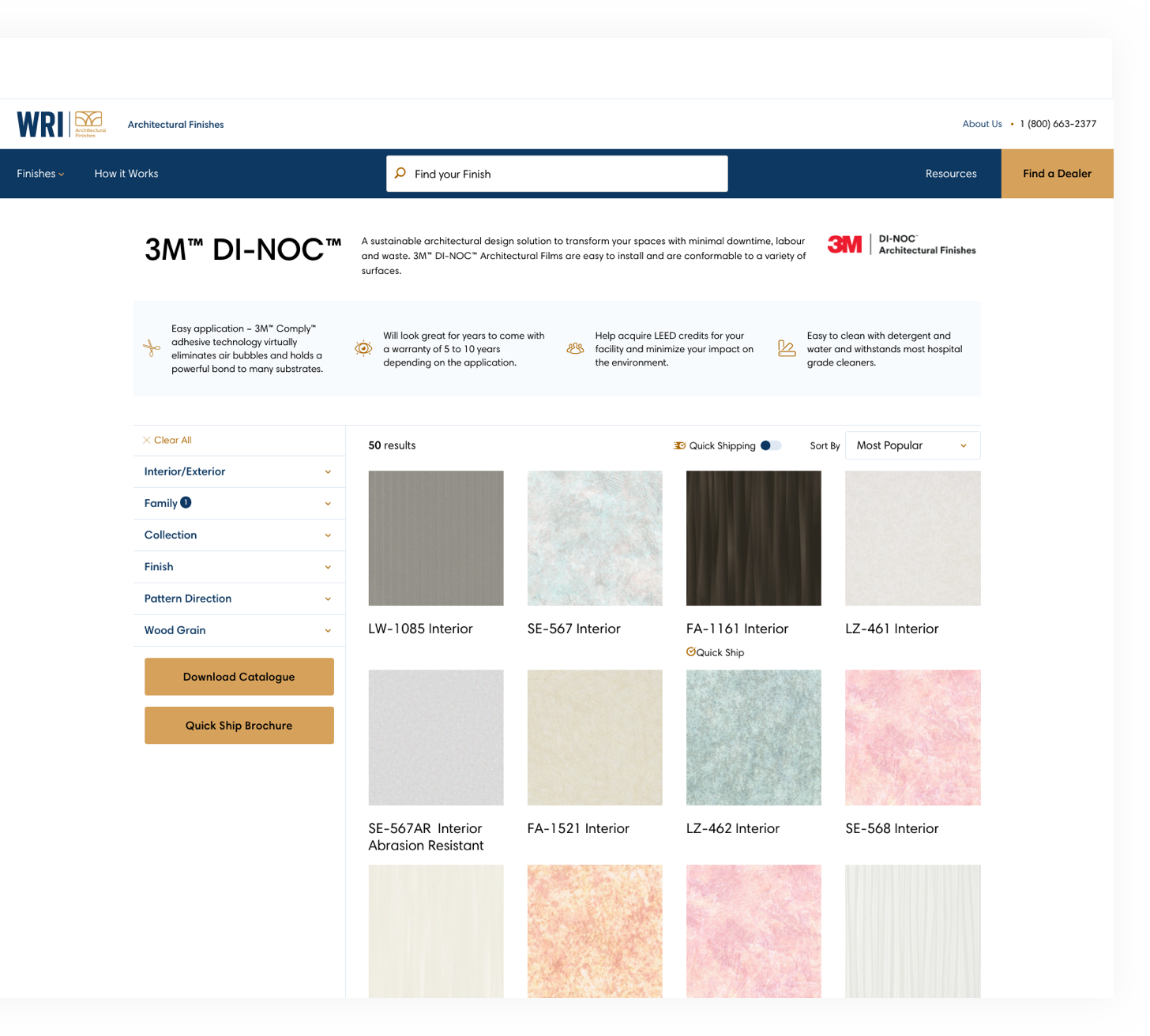The image size is (1150, 1036).
Task: Open the Finishes dropdown menu
Action: click(x=40, y=174)
